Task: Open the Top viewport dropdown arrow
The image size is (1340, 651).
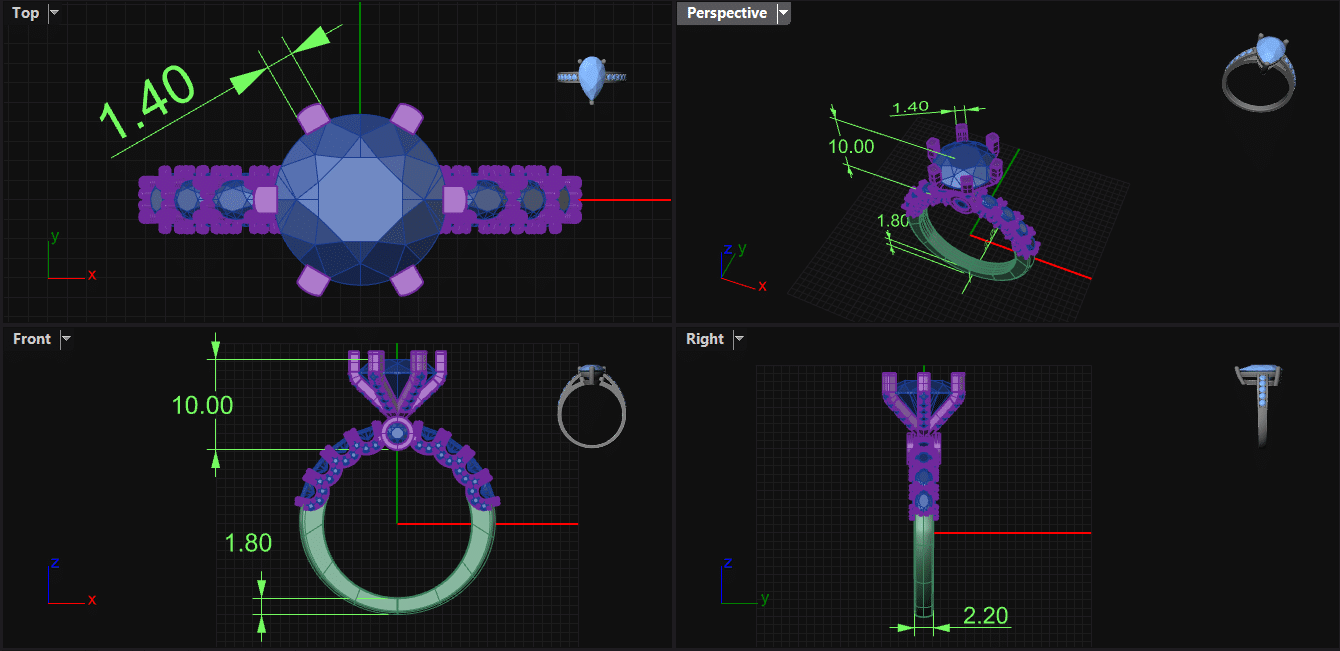Action: click(x=54, y=13)
